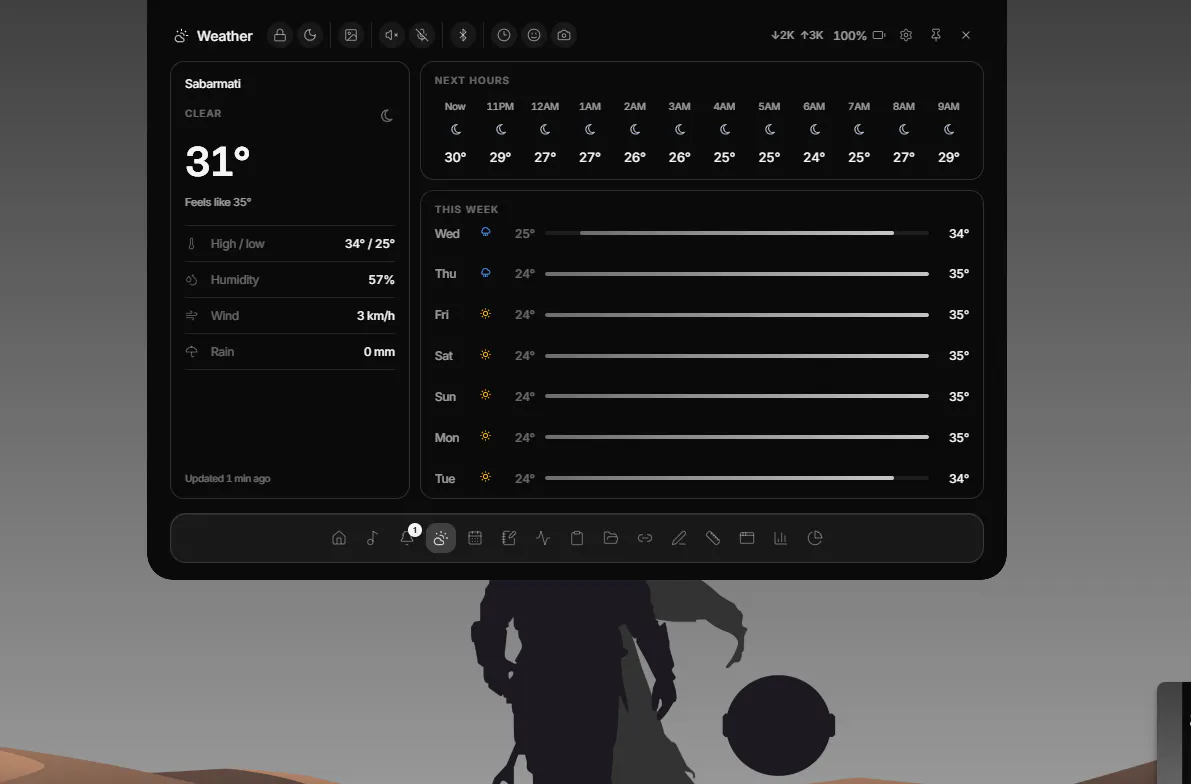This screenshot has height=784, width=1191.
Task: Click the Tue forecast temperature bar
Action: coord(737,478)
